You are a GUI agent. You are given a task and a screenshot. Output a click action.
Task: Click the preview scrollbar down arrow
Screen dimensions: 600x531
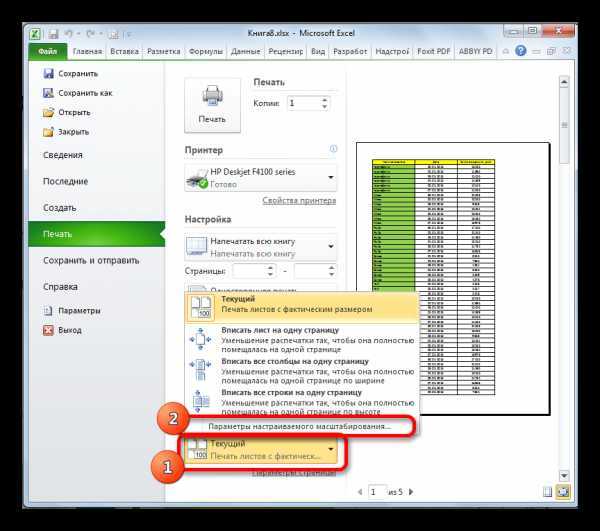(x=564, y=476)
